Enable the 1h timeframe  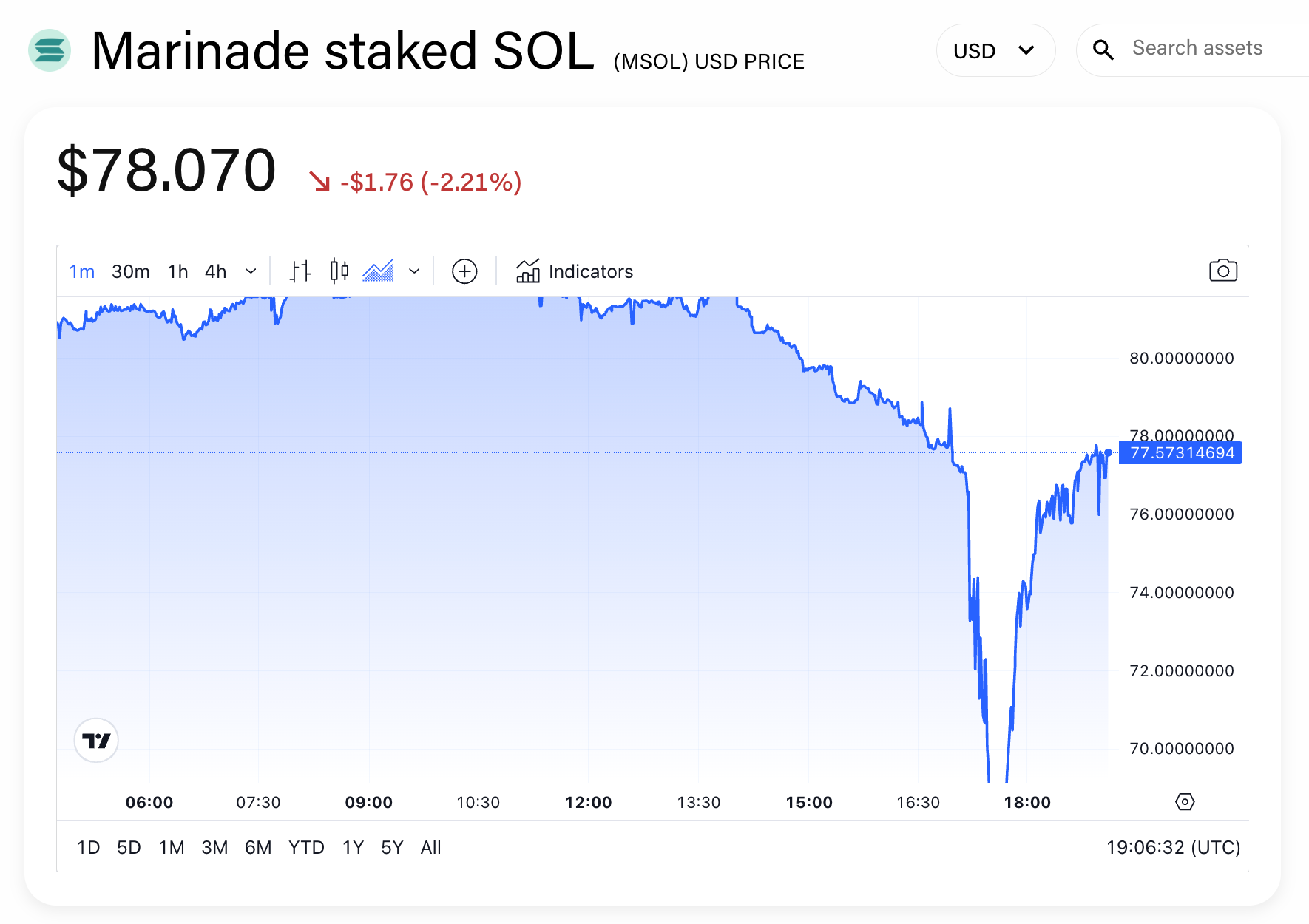(177, 271)
